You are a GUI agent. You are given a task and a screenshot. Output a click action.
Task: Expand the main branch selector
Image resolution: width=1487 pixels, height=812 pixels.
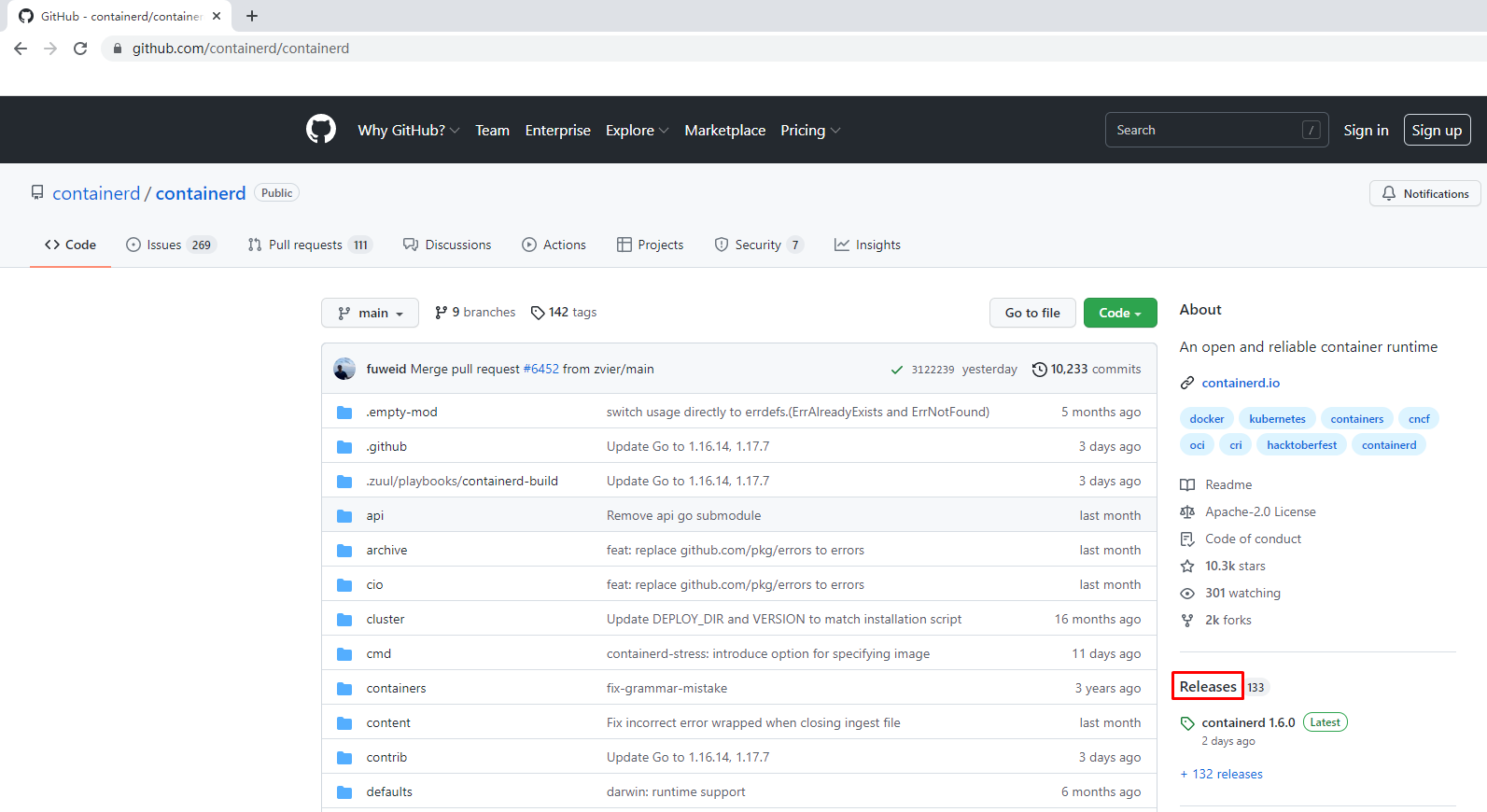[x=370, y=313]
